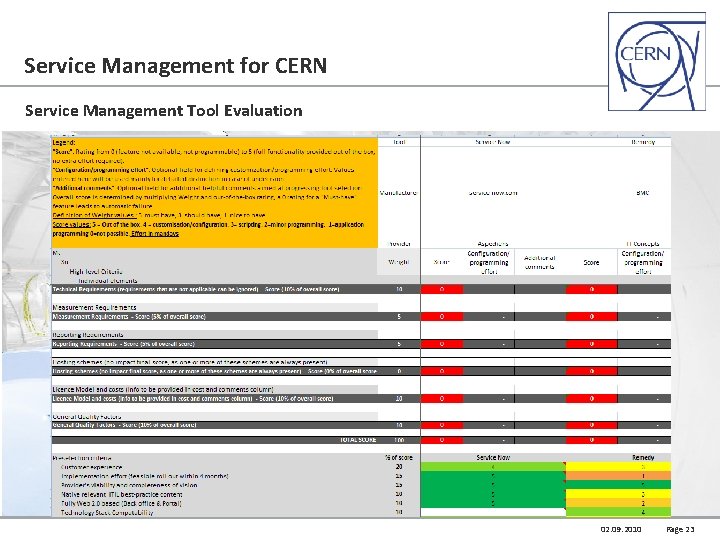Click light-gray 'Licence Model and costs' heading row

tap(214, 389)
